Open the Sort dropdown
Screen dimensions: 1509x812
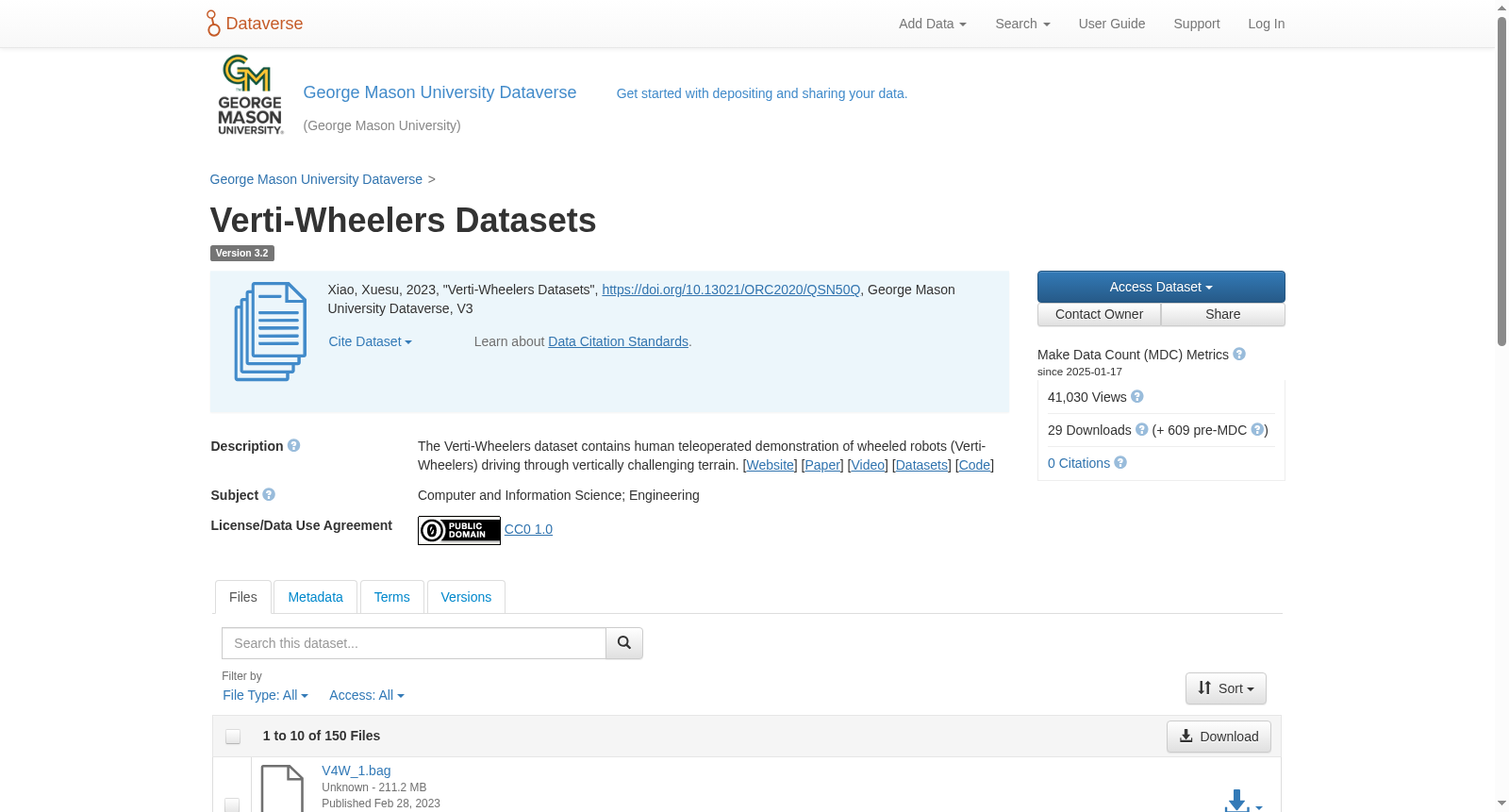click(x=1226, y=688)
